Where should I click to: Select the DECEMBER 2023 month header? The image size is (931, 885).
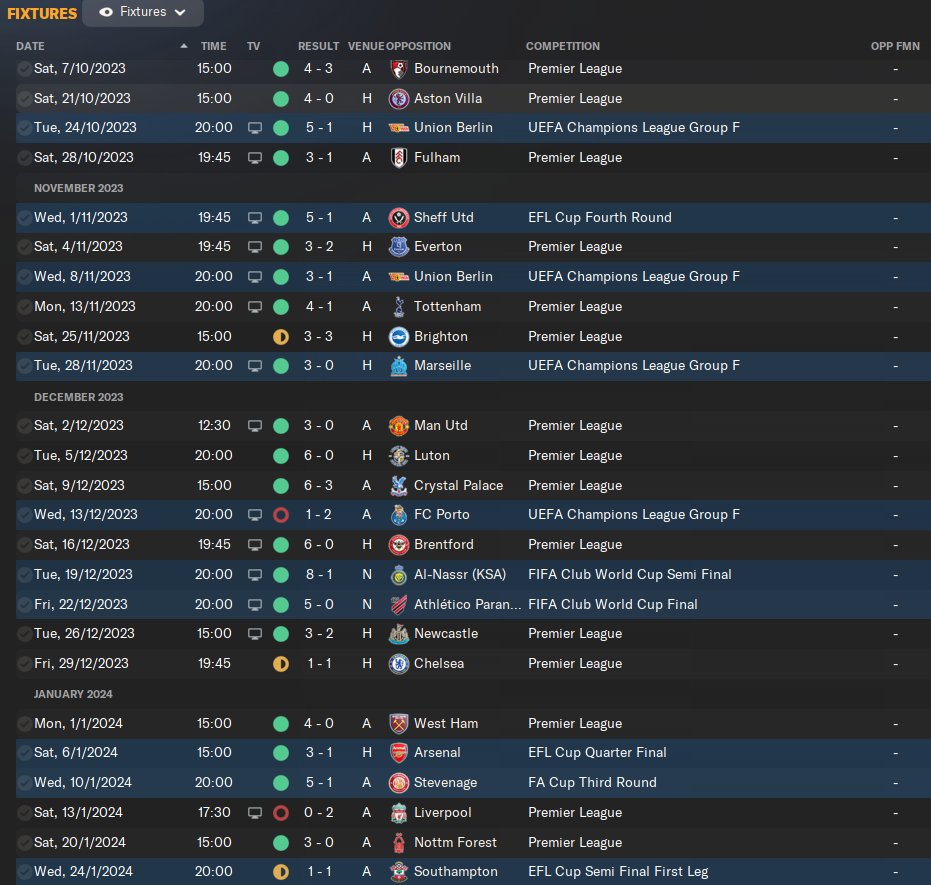click(x=78, y=397)
